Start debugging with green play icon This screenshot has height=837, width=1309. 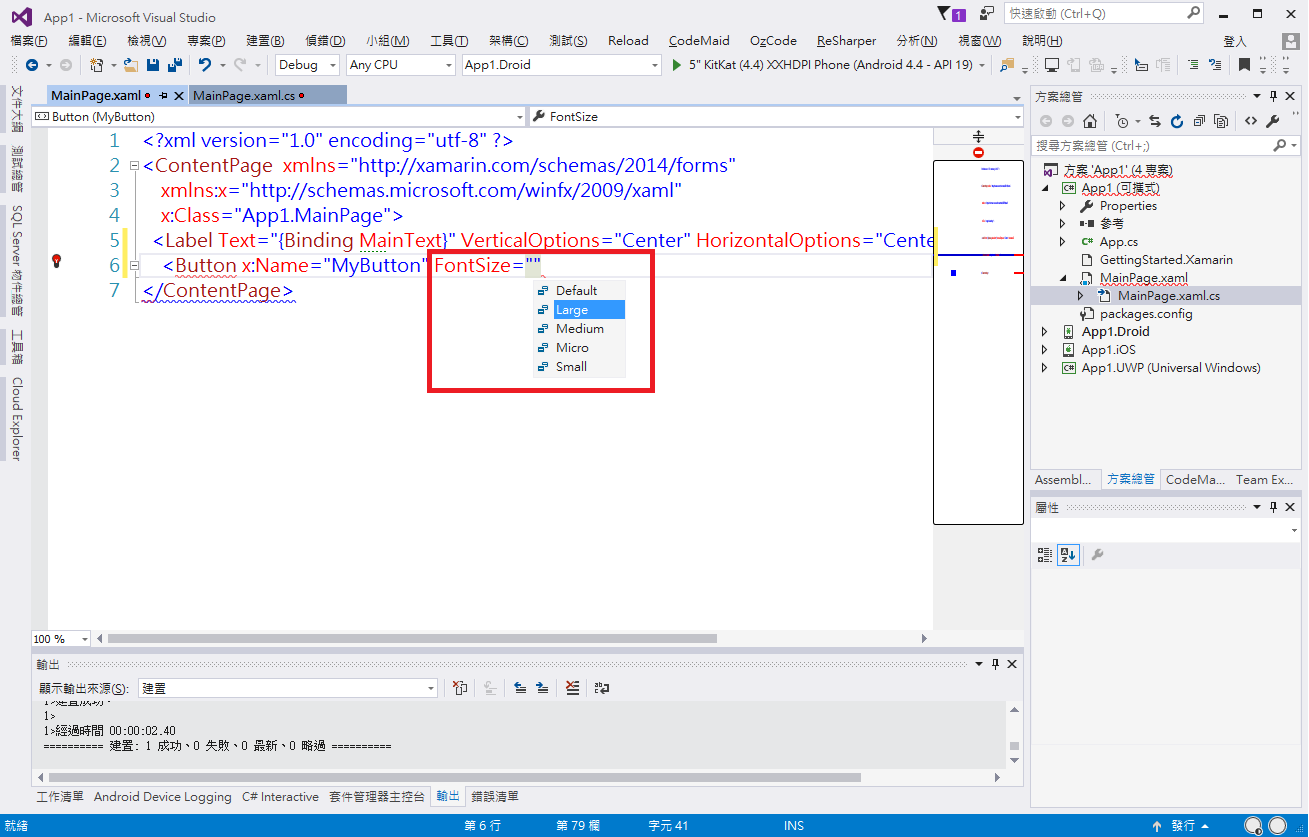tap(677, 65)
